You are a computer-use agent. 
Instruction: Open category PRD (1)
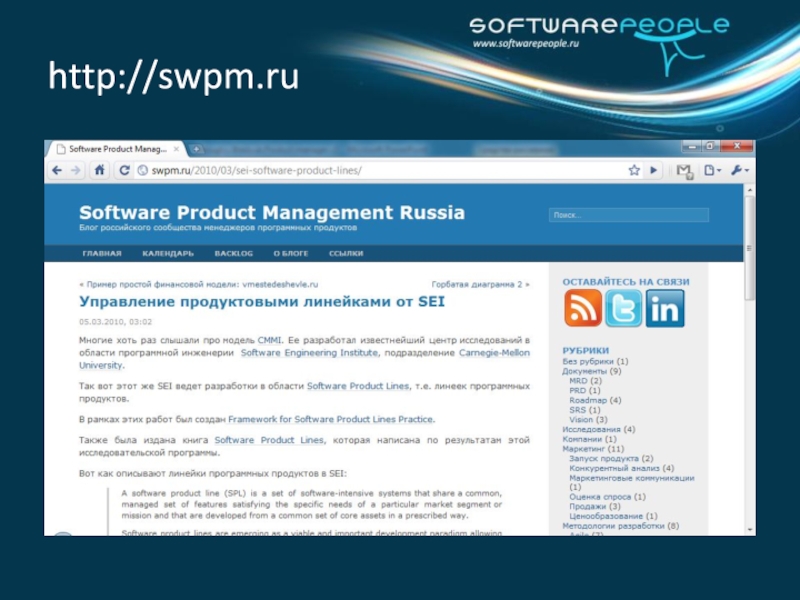pyautogui.click(x=585, y=390)
